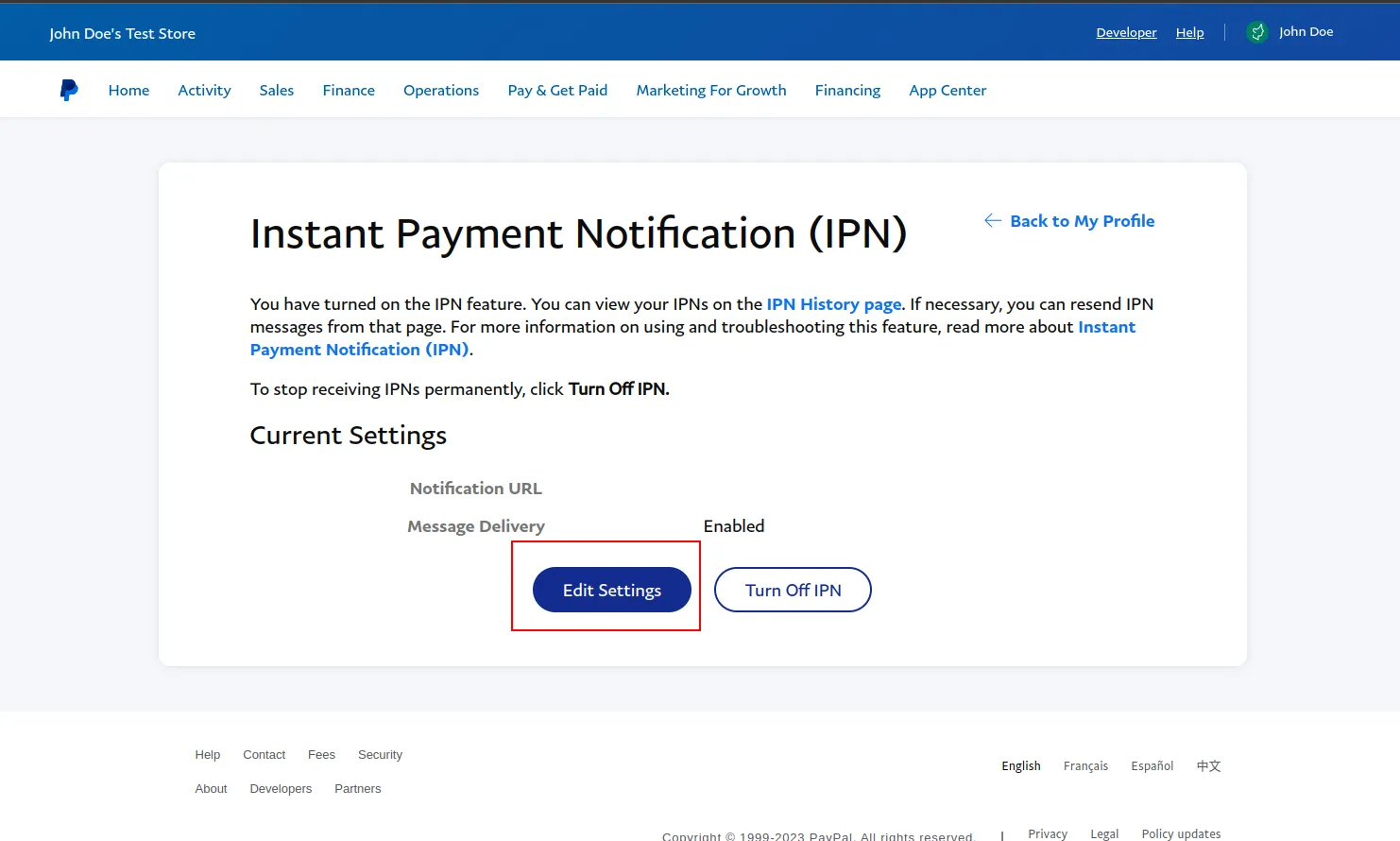Open the Fees footer link

coord(321,754)
